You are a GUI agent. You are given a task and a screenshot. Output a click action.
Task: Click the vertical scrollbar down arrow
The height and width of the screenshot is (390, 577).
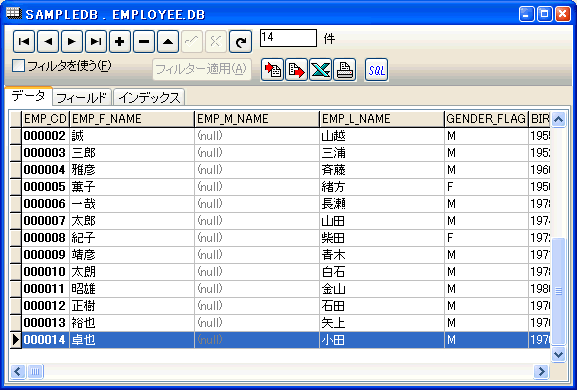click(559, 355)
